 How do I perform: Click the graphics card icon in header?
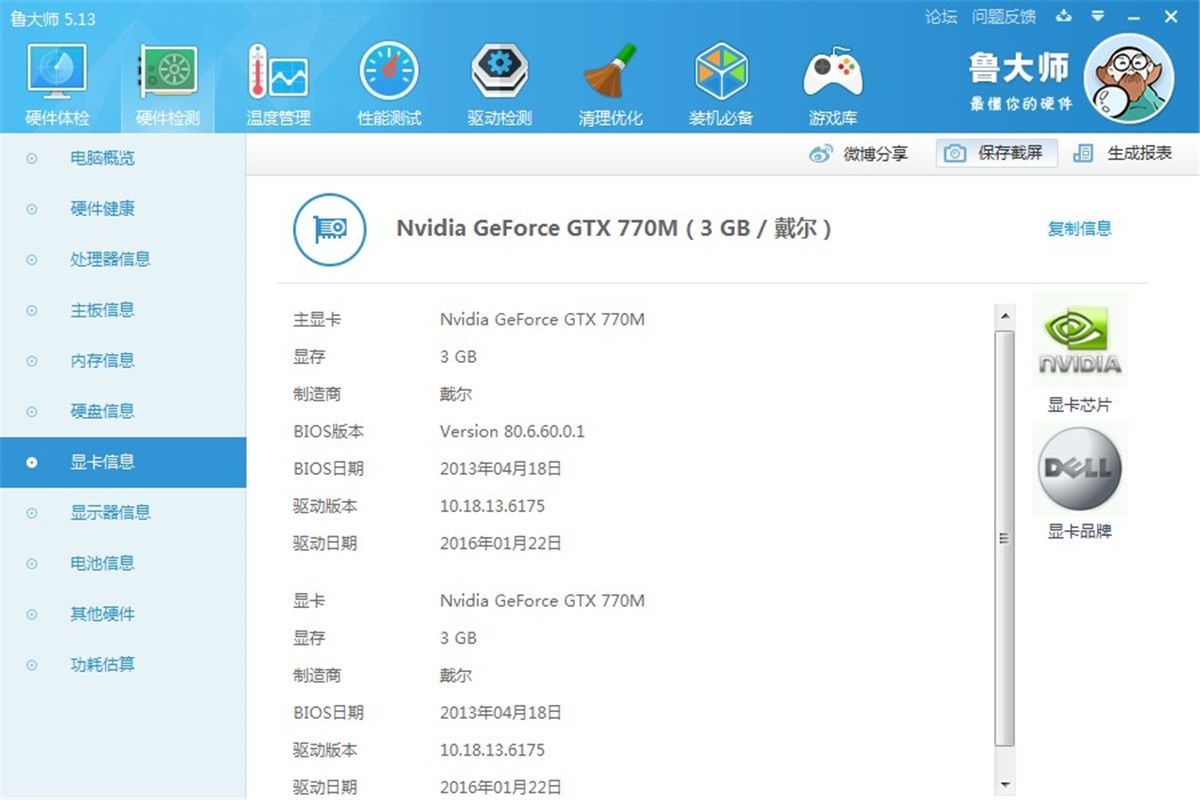point(330,229)
